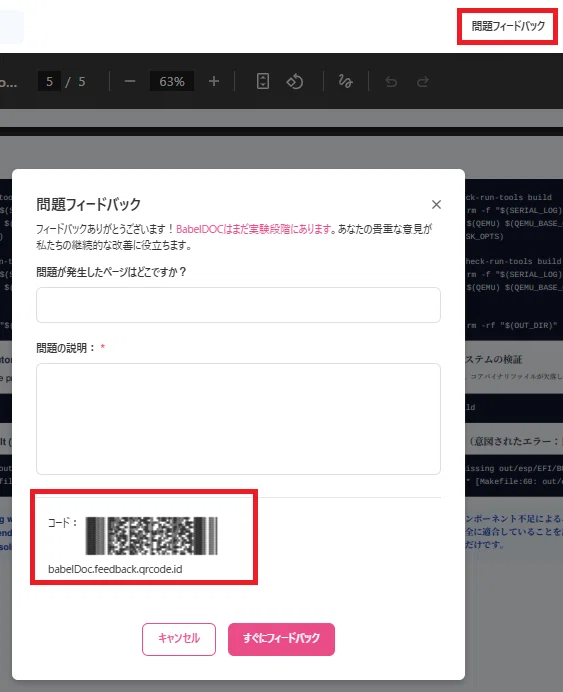Toggle fit-to-page icon in toolbar

(x=263, y=82)
